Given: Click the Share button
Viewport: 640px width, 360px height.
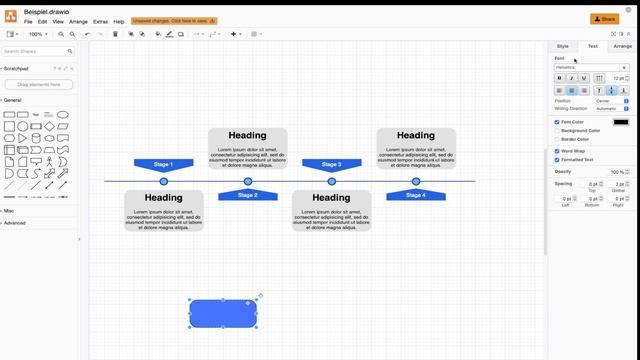Looking at the screenshot, I should pyautogui.click(x=604, y=19).
